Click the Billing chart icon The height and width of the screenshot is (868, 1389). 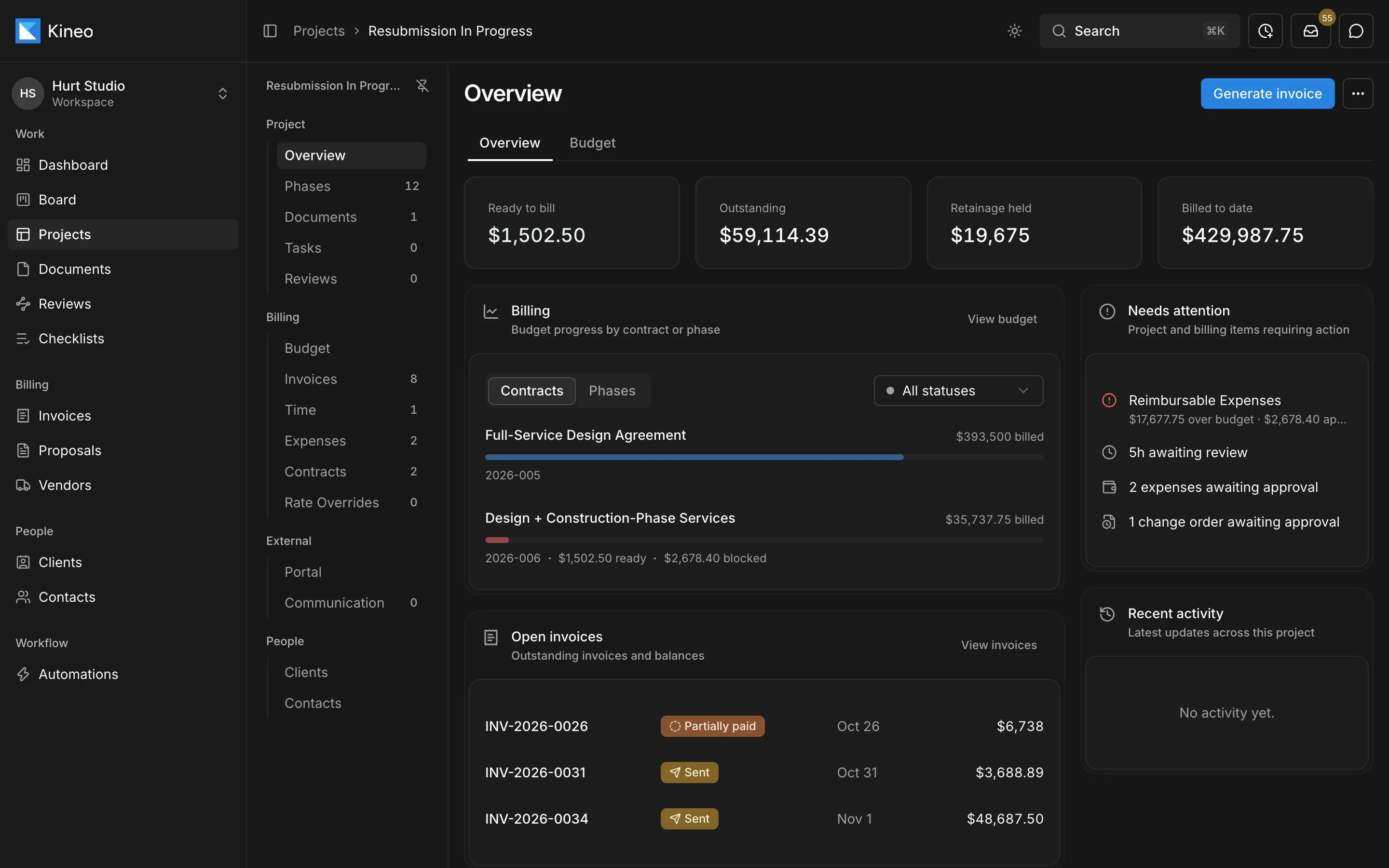coord(491,311)
